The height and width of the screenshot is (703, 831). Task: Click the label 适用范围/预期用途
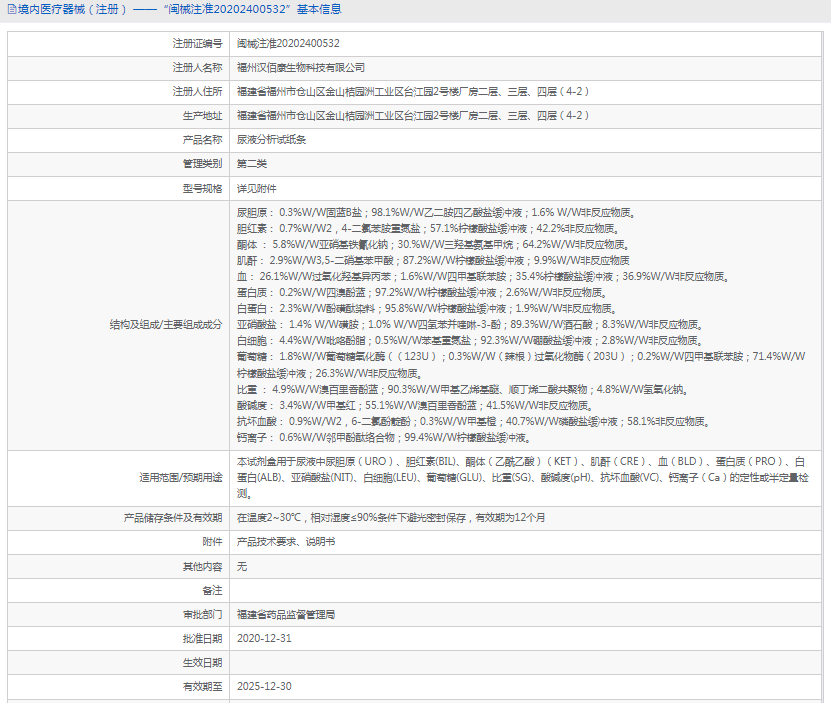(181, 478)
